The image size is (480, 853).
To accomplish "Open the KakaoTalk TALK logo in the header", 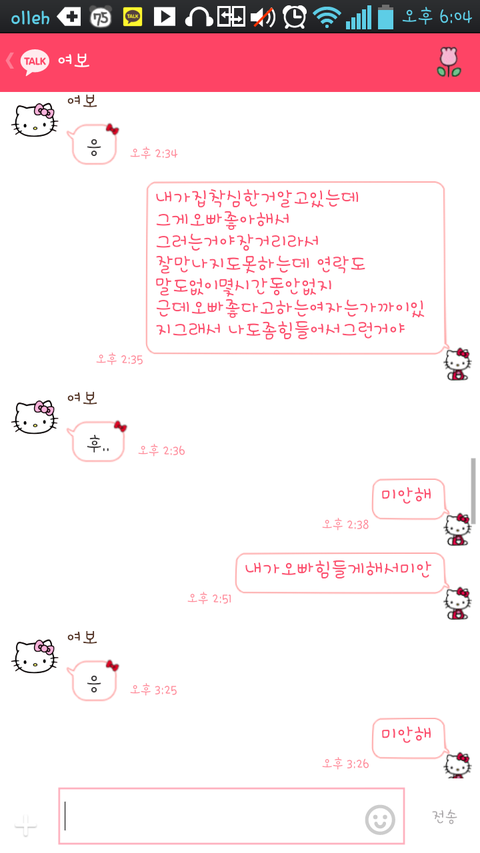I will click(35, 61).
